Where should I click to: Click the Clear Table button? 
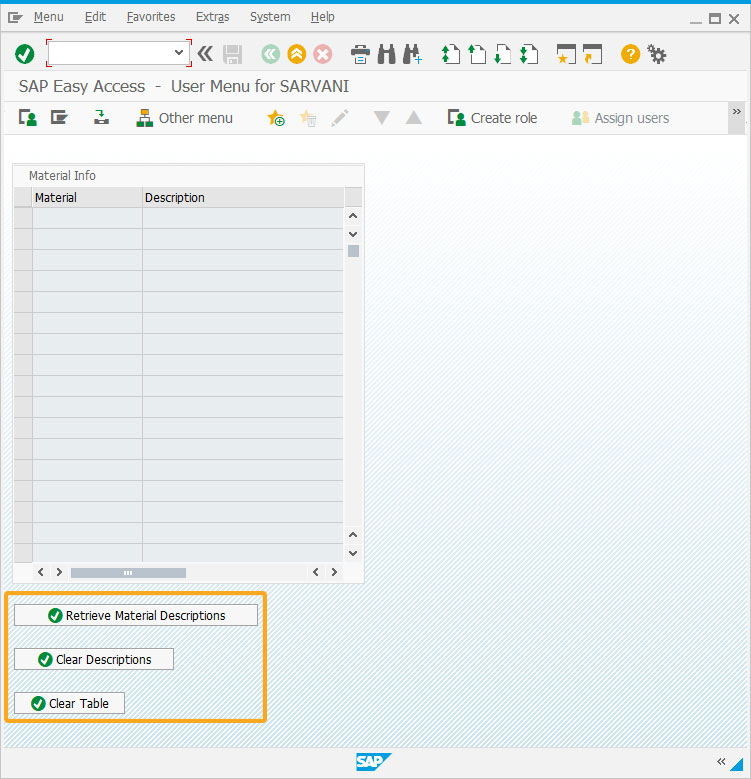click(69, 703)
